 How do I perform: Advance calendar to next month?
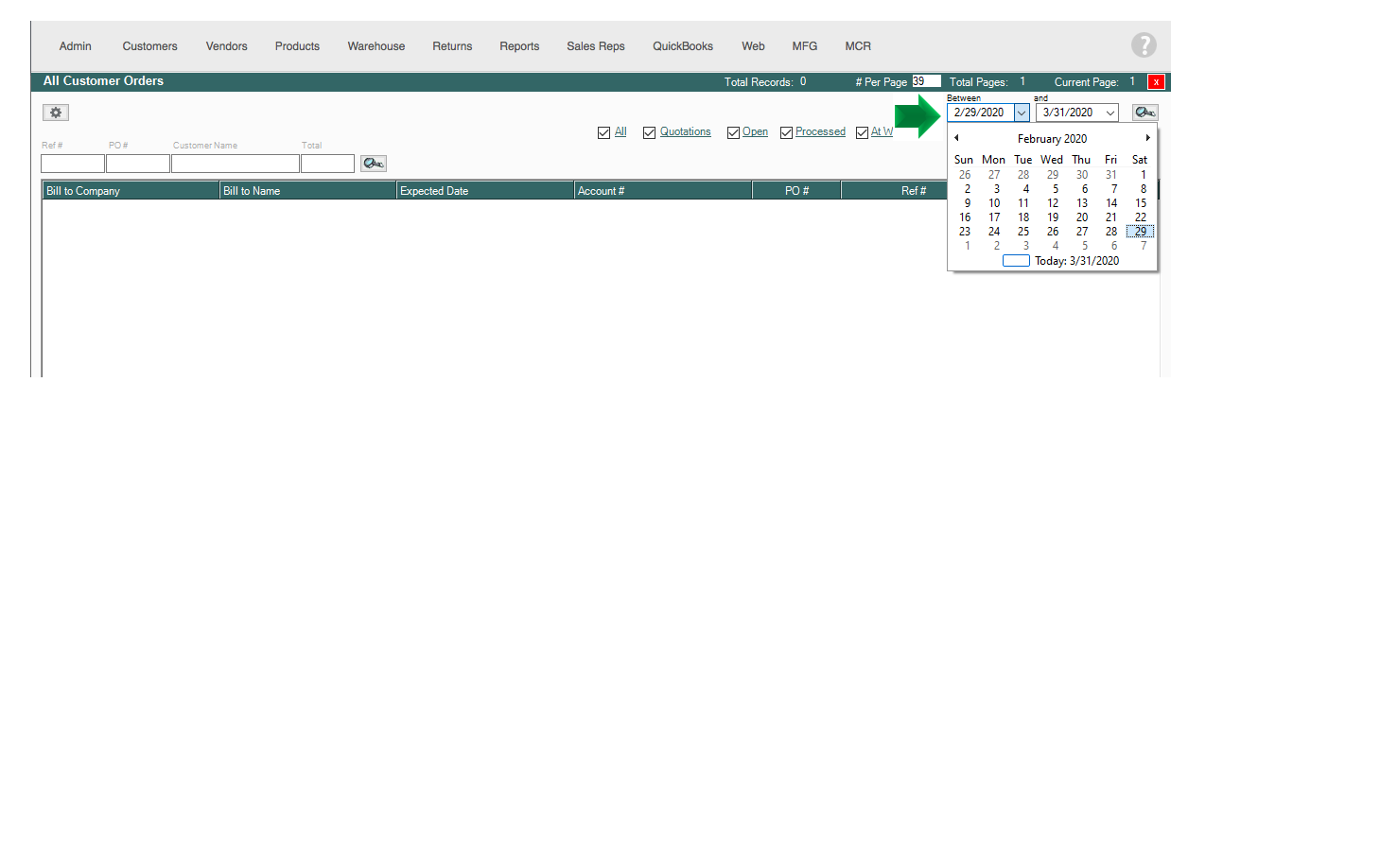pos(1147,138)
